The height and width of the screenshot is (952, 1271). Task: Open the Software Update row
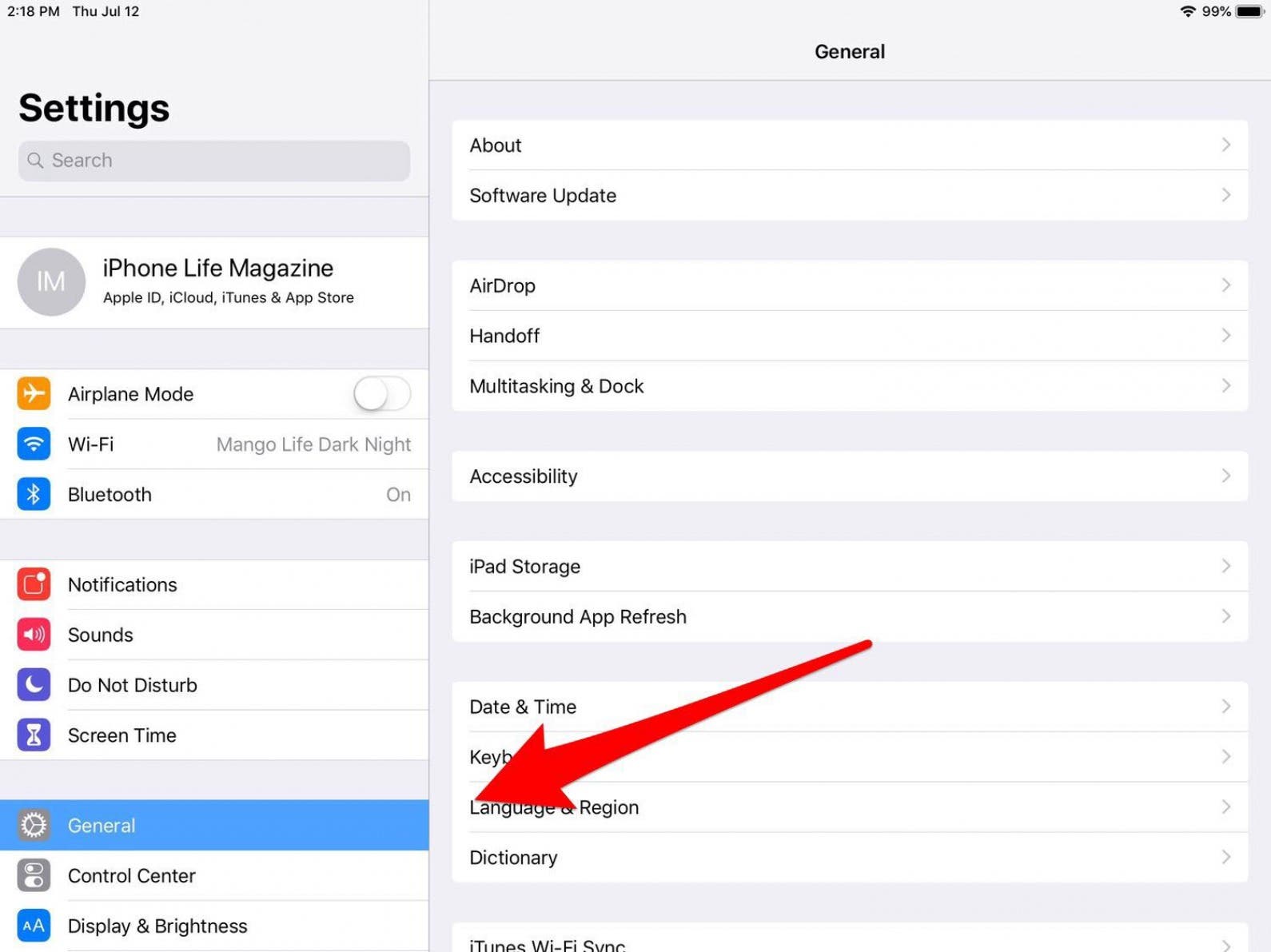pyautogui.click(x=850, y=195)
